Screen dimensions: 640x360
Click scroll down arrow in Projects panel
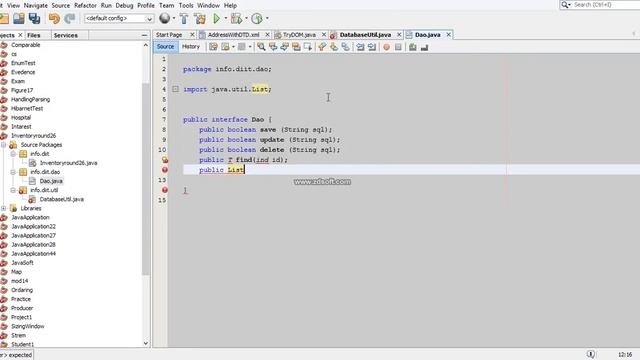tap(146, 344)
